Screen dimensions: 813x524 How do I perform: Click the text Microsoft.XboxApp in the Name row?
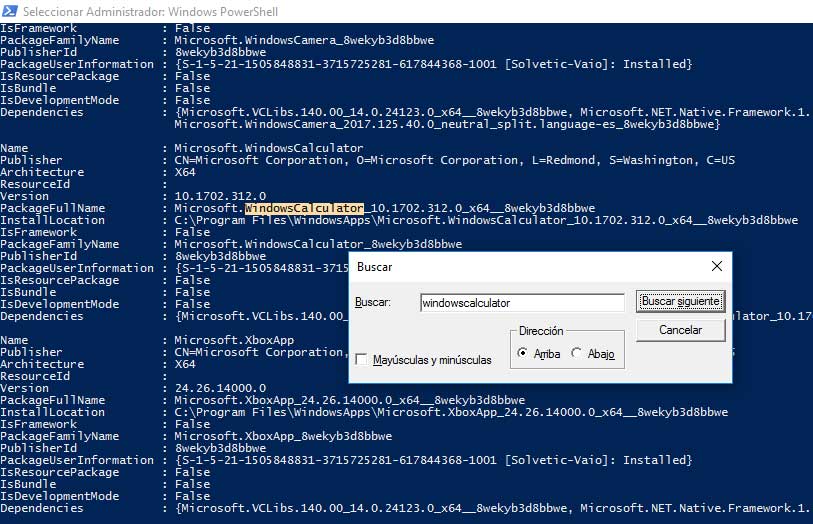pos(234,341)
